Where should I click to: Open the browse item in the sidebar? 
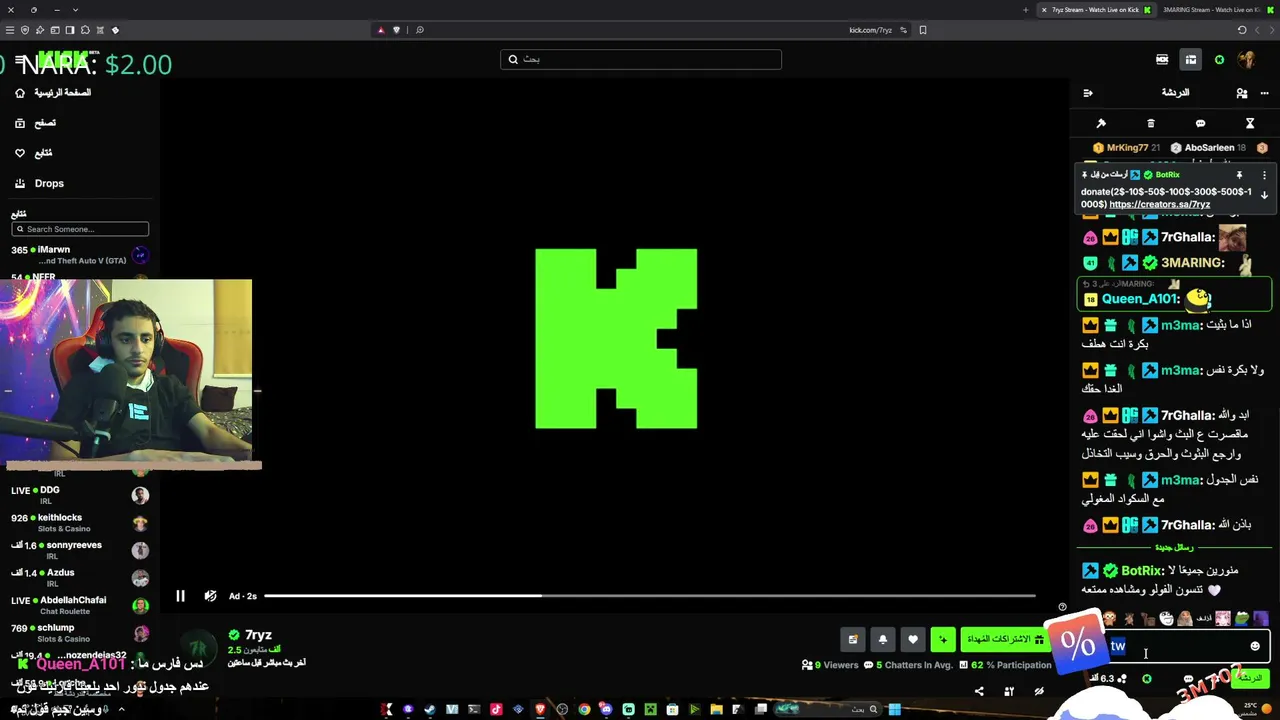pyautogui.click(x=35, y=123)
